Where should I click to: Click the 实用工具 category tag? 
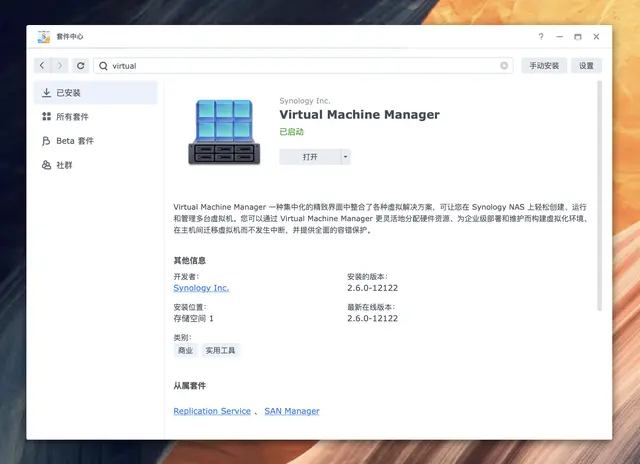point(220,350)
